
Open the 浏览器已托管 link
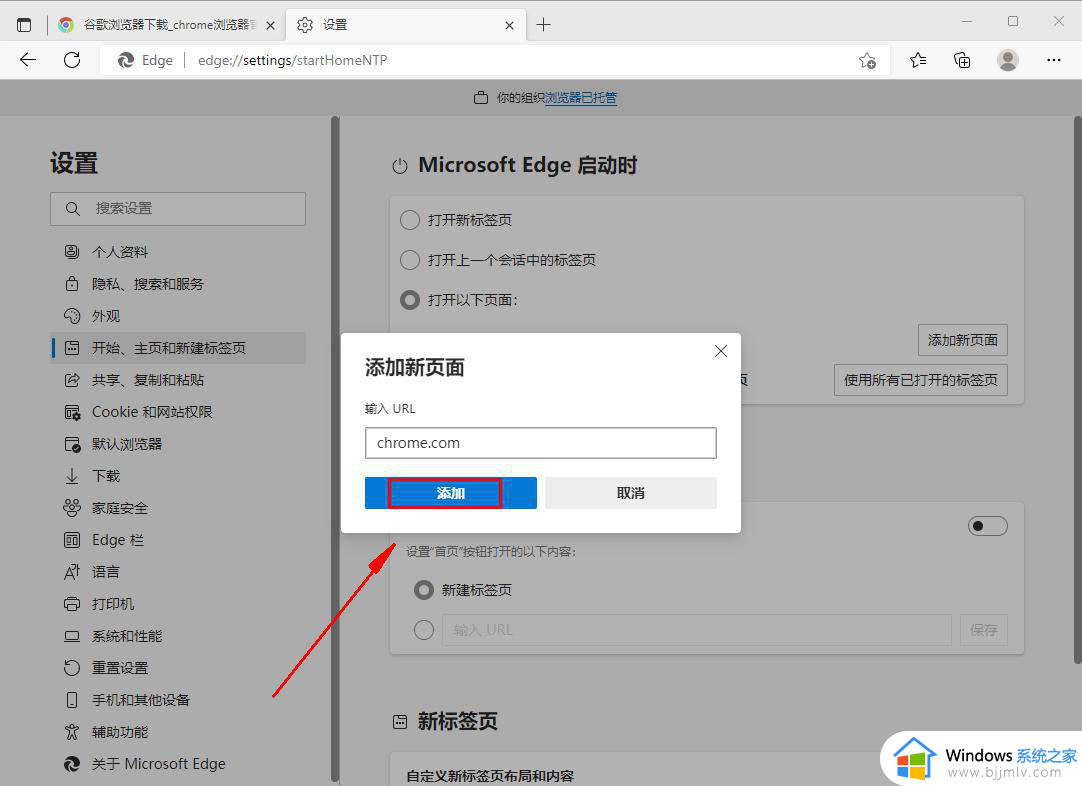click(x=581, y=98)
